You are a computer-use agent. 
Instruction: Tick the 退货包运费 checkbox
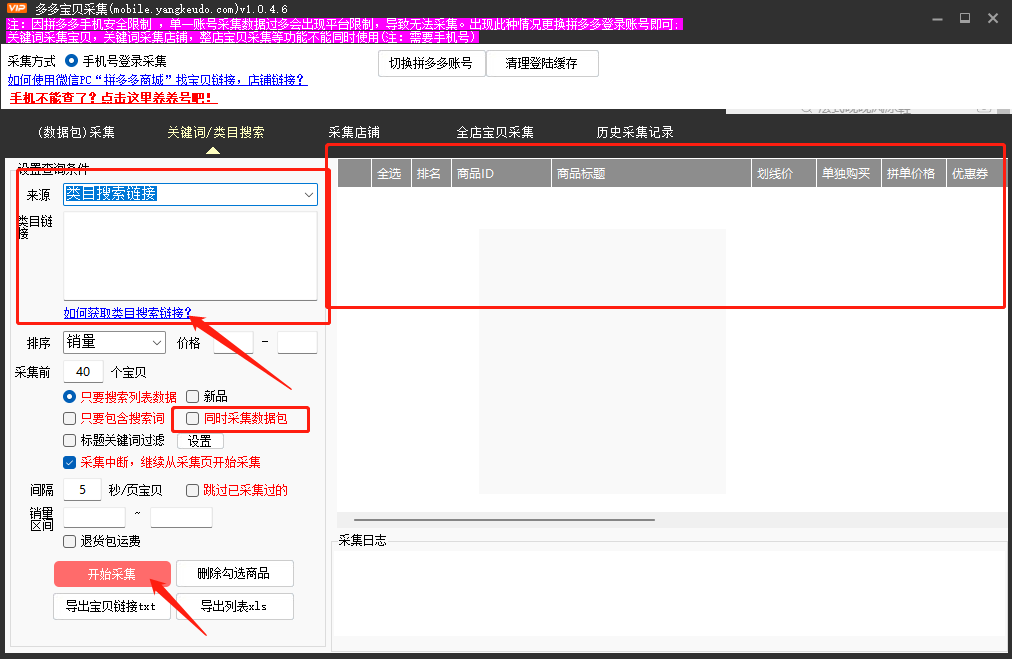[x=70, y=541]
